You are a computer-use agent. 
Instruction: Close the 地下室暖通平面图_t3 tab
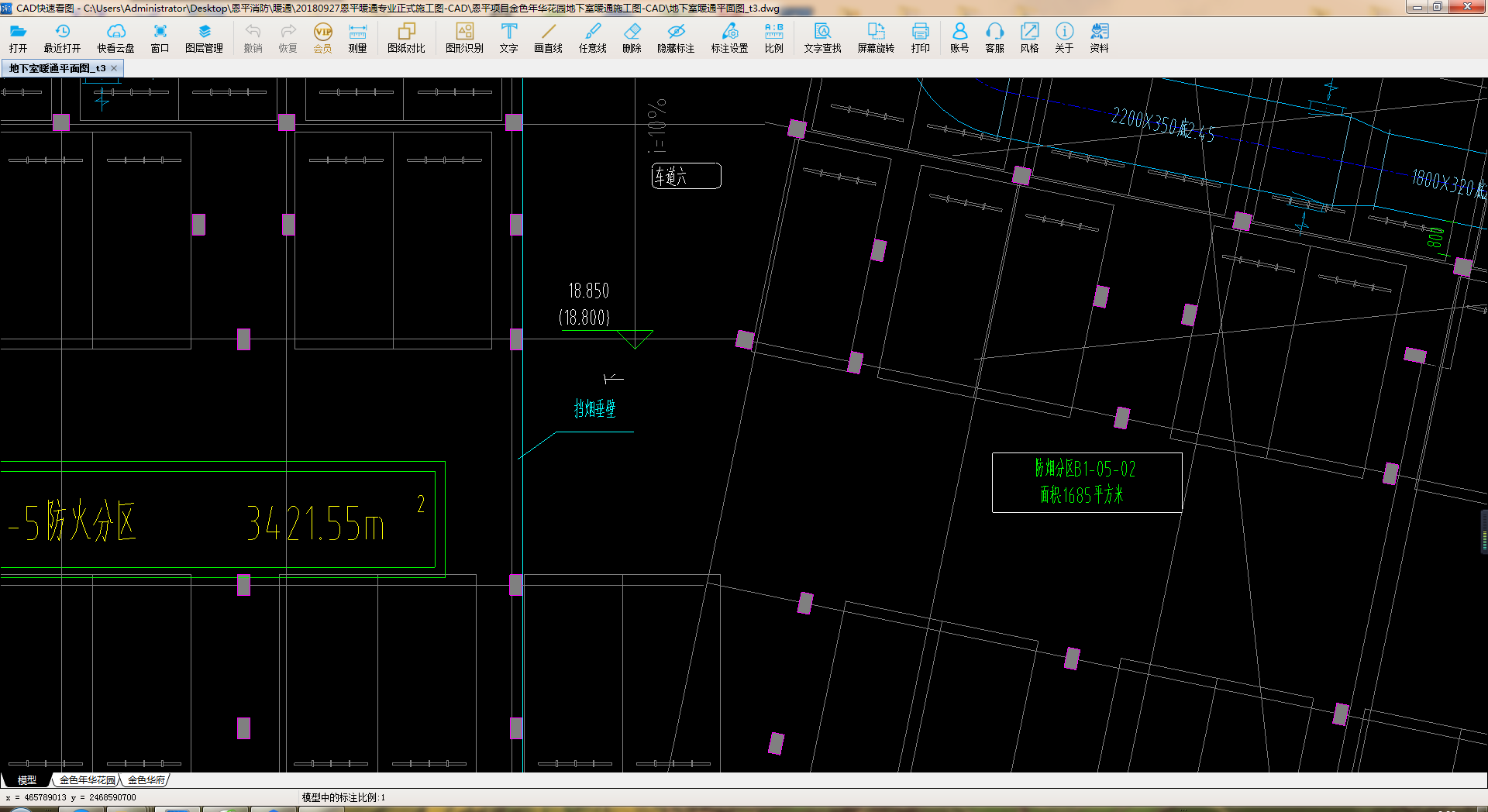click(114, 68)
